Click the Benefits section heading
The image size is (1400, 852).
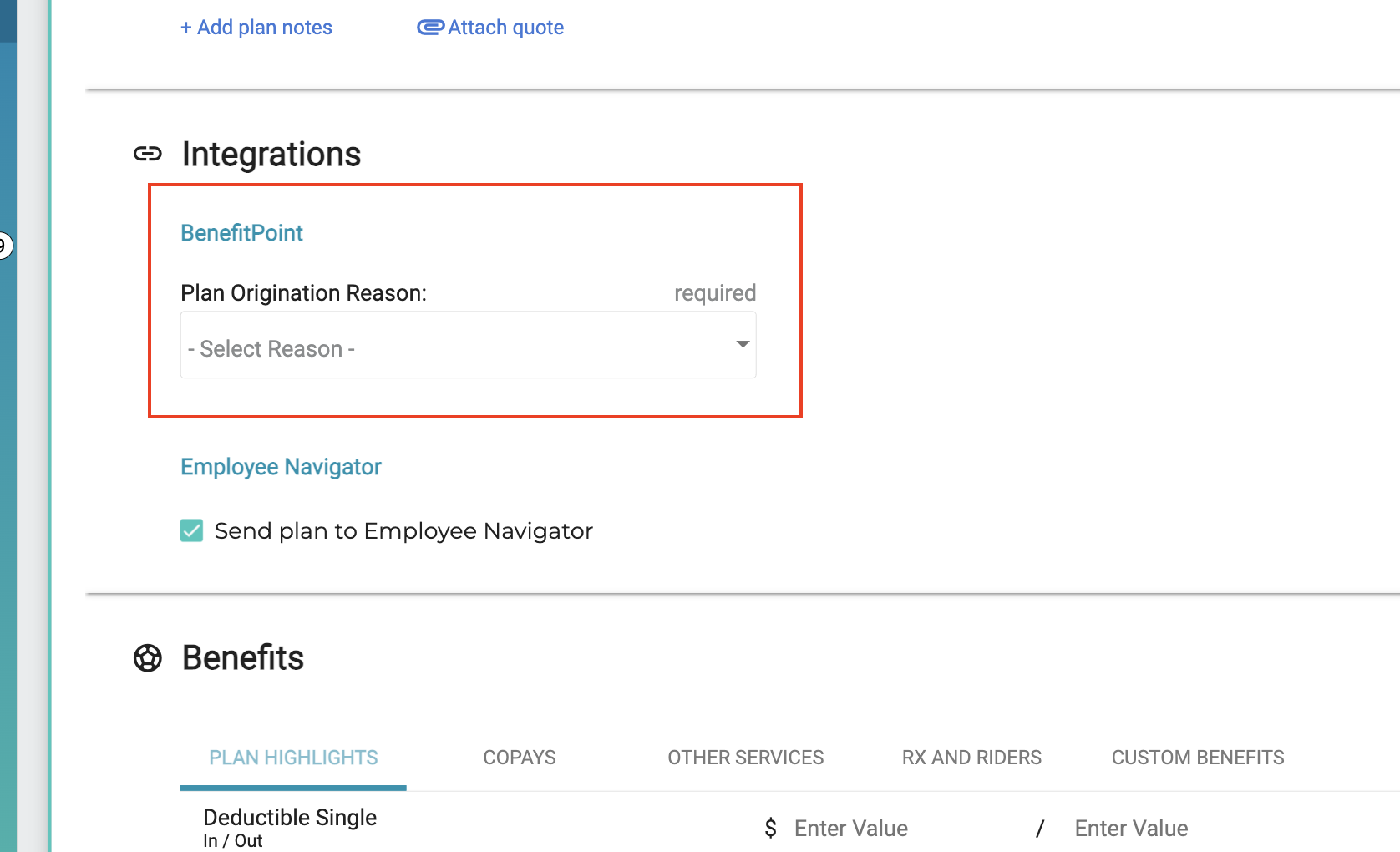click(243, 658)
